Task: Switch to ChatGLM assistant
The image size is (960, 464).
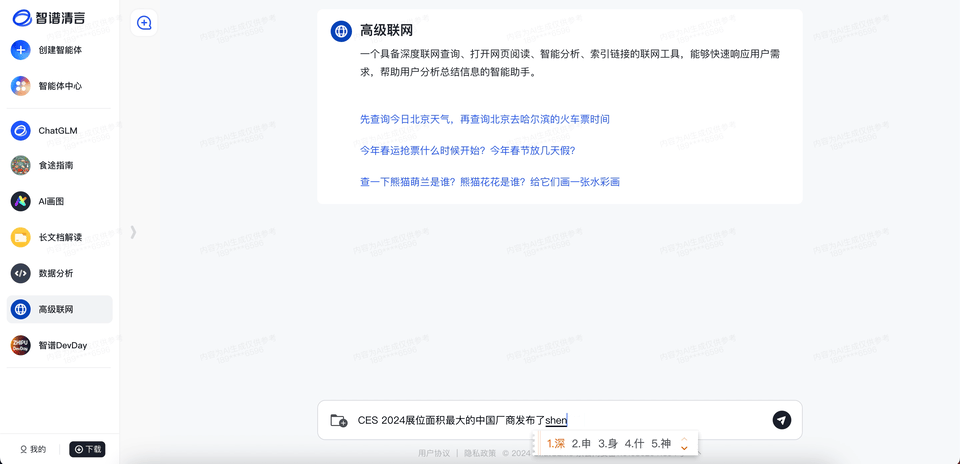Action: [x=60, y=130]
